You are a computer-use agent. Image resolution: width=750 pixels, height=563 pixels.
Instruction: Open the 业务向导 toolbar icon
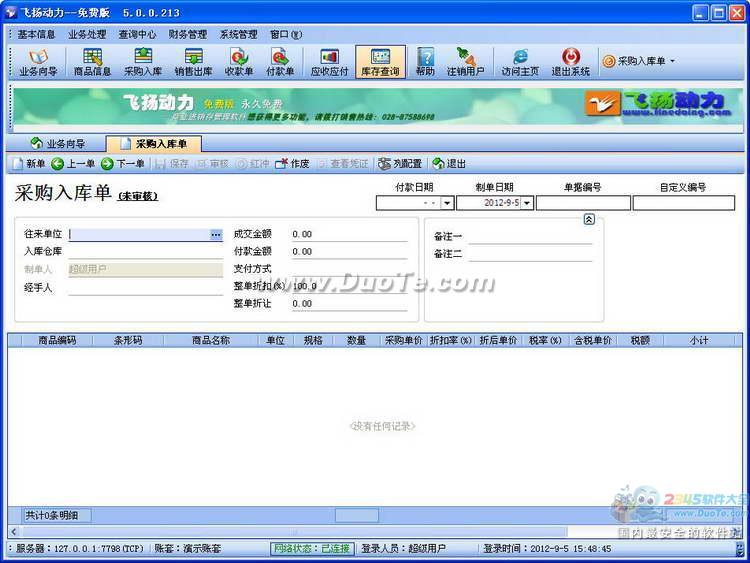[38, 62]
